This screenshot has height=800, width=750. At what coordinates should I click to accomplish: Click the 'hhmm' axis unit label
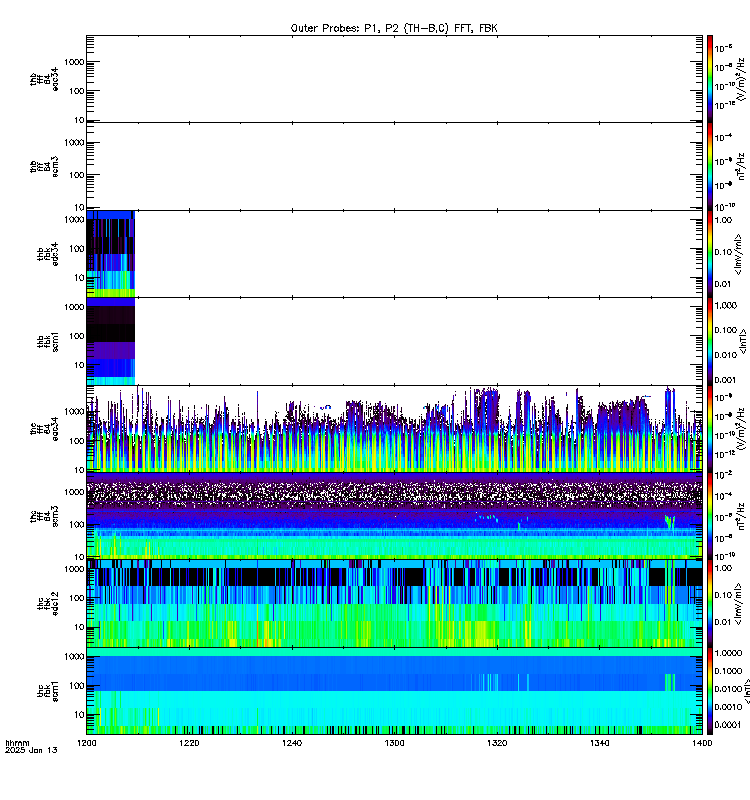[17, 743]
